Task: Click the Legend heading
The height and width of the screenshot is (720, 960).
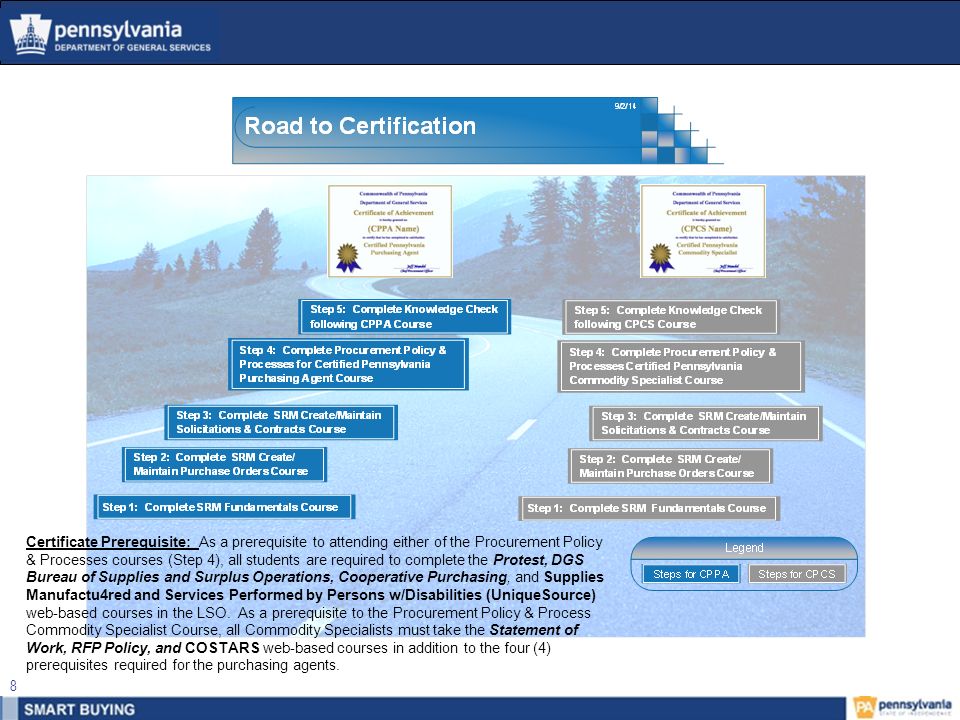Action: tap(744, 547)
